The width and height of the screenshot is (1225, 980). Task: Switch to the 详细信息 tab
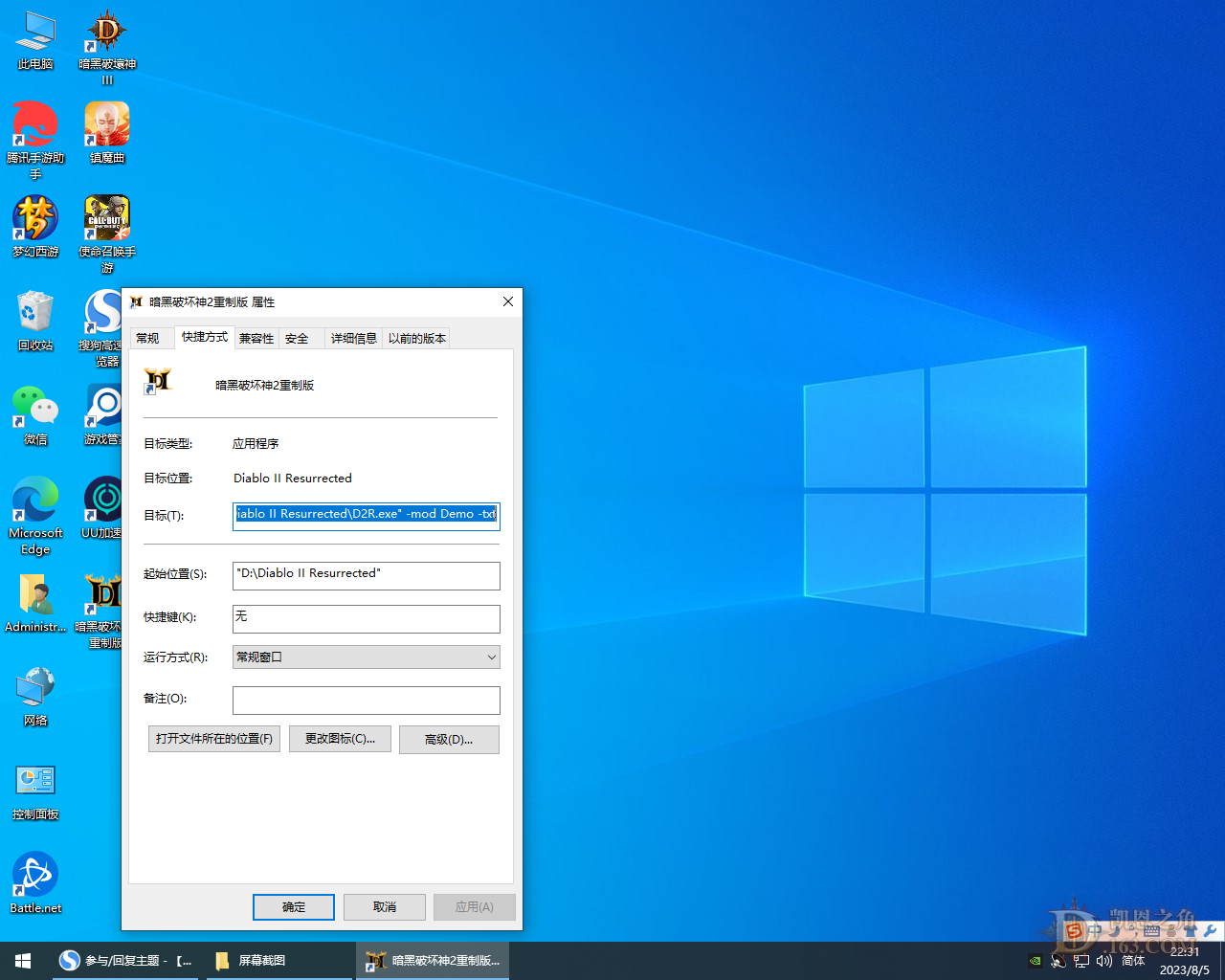point(353,339)
